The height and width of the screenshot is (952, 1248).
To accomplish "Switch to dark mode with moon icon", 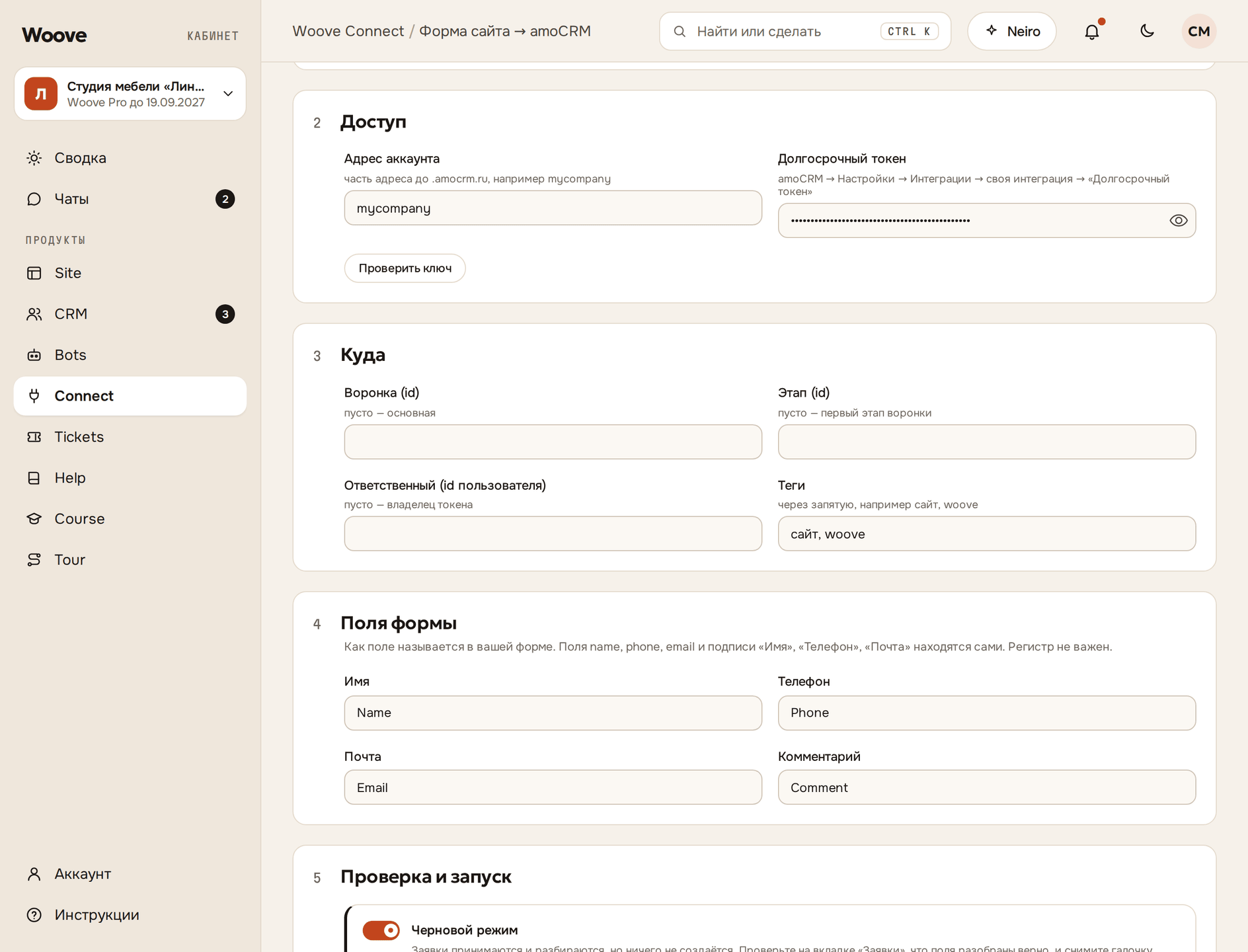I will (x=1148, y=31).
